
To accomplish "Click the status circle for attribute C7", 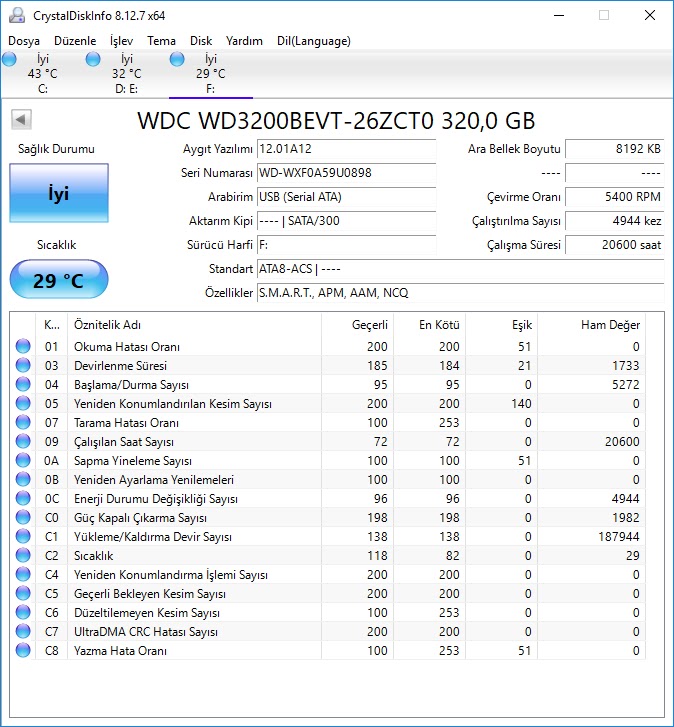I will click(23, 631).
